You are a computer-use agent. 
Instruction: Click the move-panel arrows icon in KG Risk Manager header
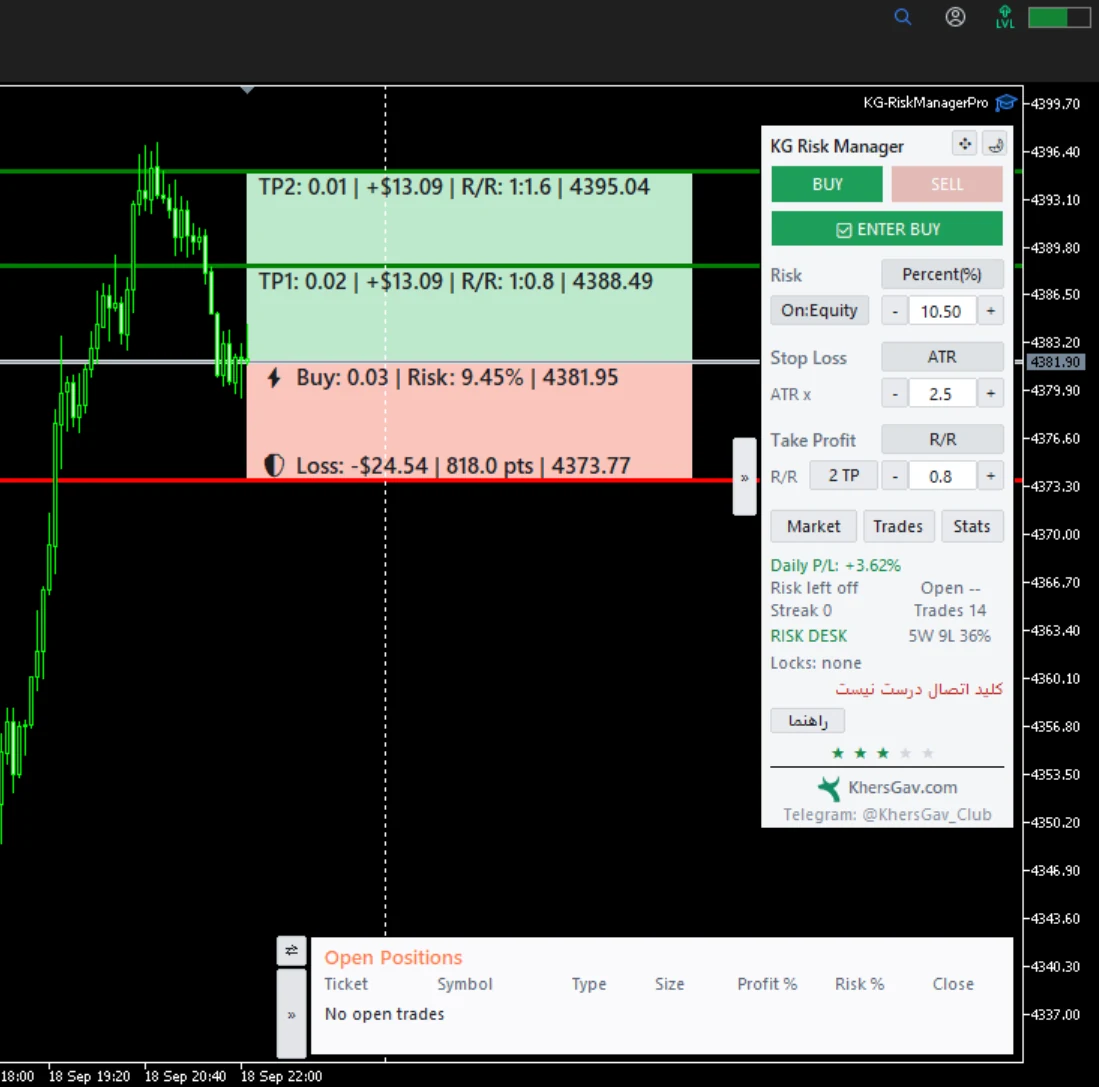coord(965,144)
